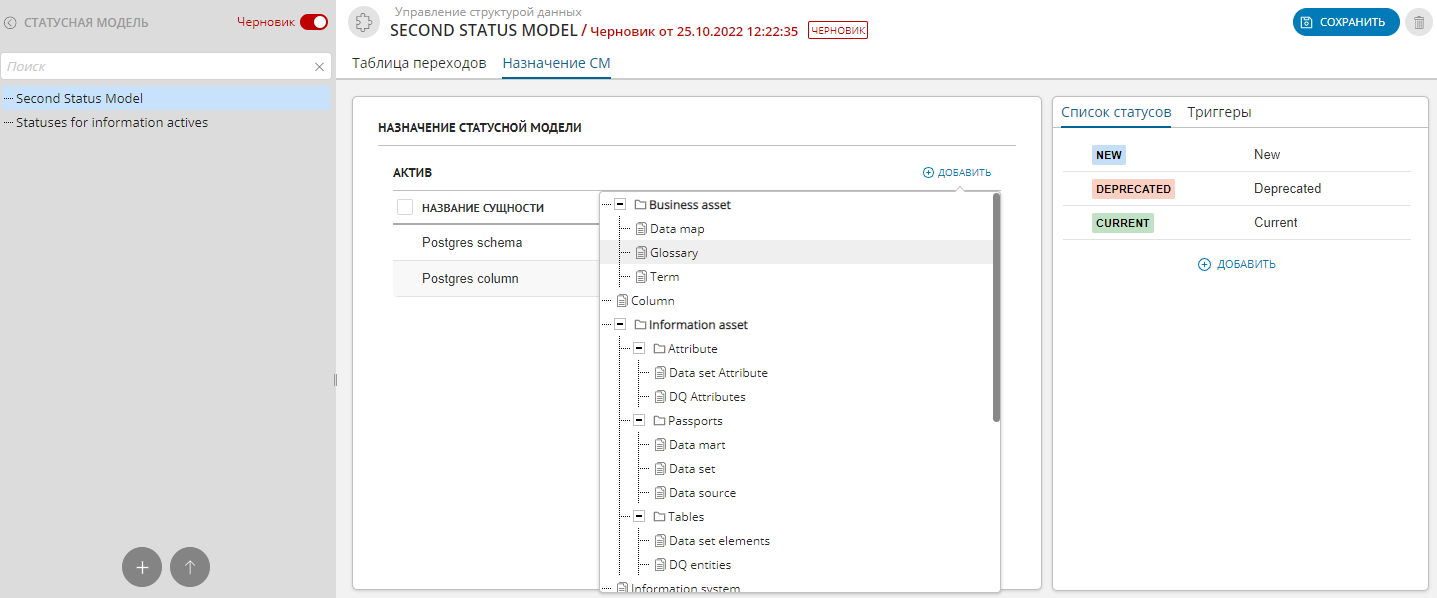Open the Триггеры tab
Viewport: 1437px width, 598px height.
[1219, 112]
